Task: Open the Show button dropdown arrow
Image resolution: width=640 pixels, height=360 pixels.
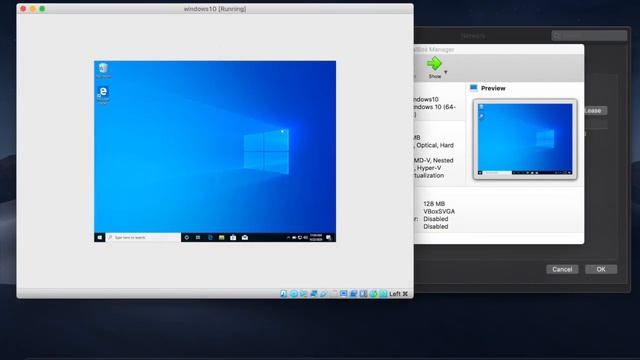Action: point(446,72)
